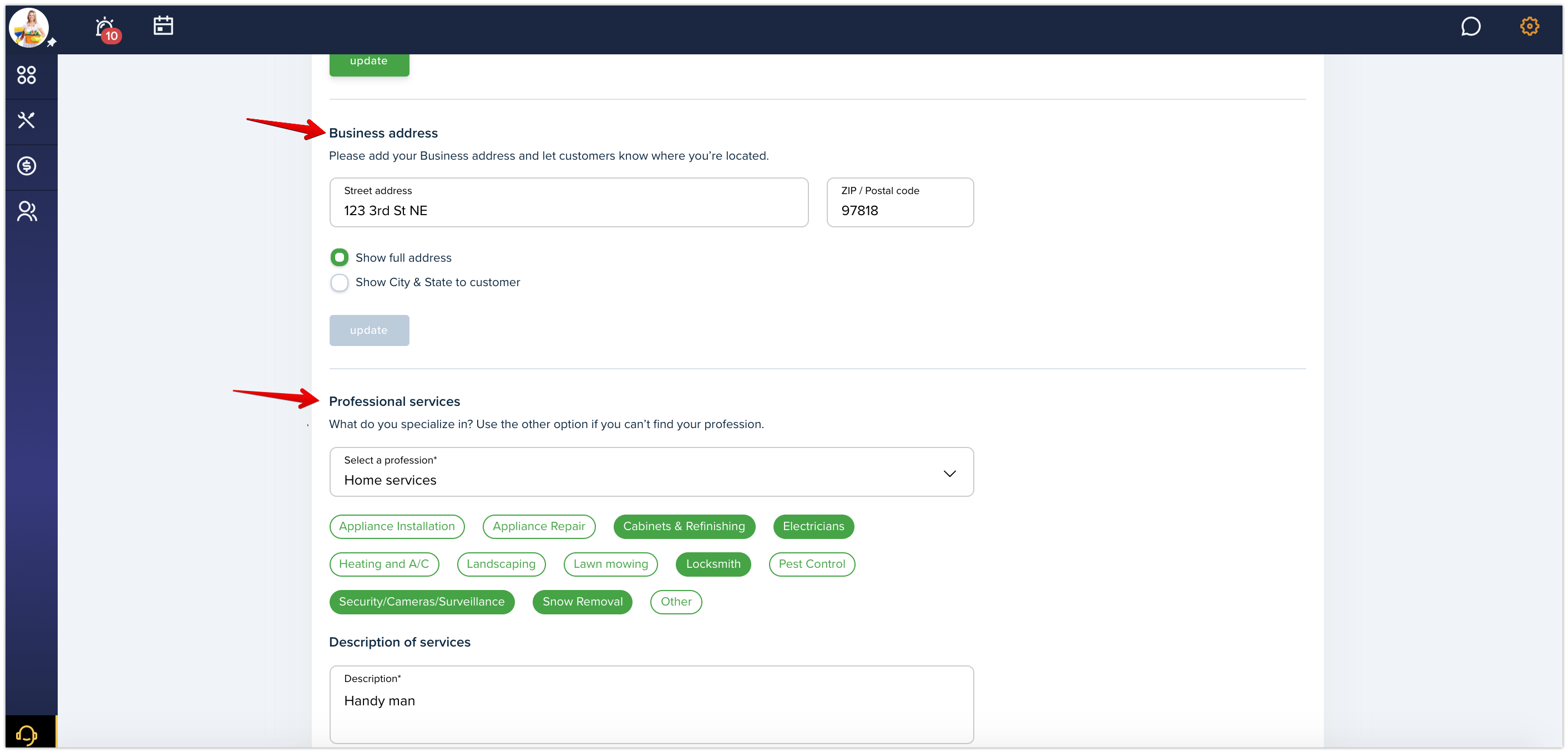The image size is (1568, 753).
Task: Toggle Appliance Installation service tag
Action: [x=397, y=526]
